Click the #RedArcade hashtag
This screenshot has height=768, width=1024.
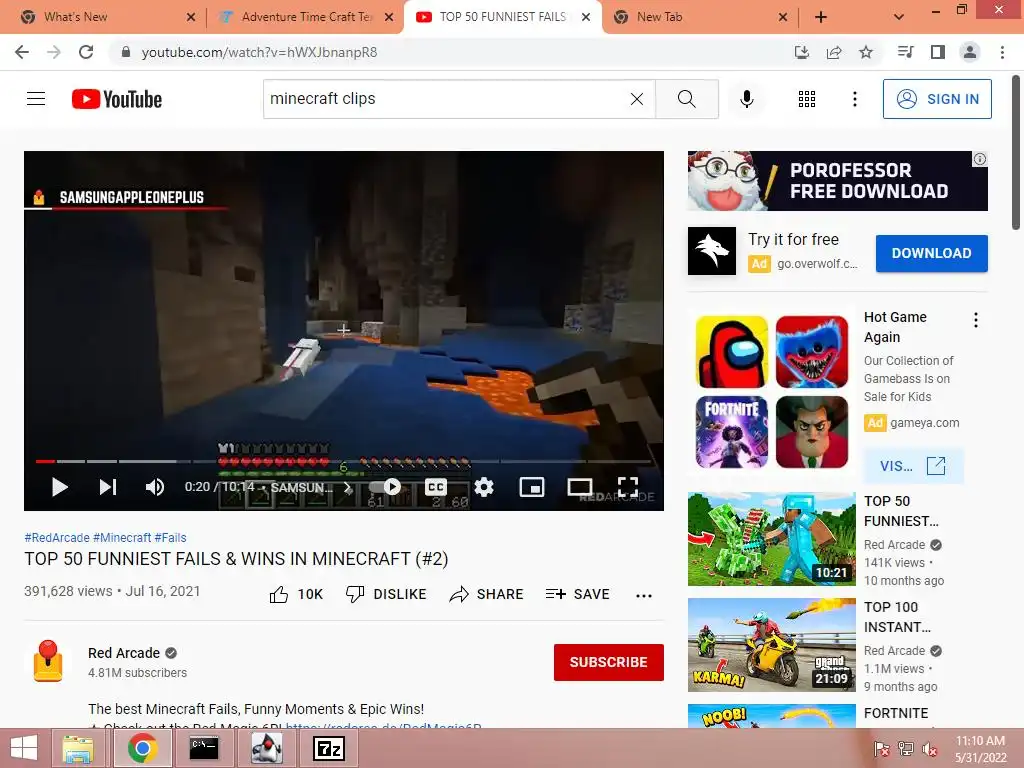pos(57,537)
